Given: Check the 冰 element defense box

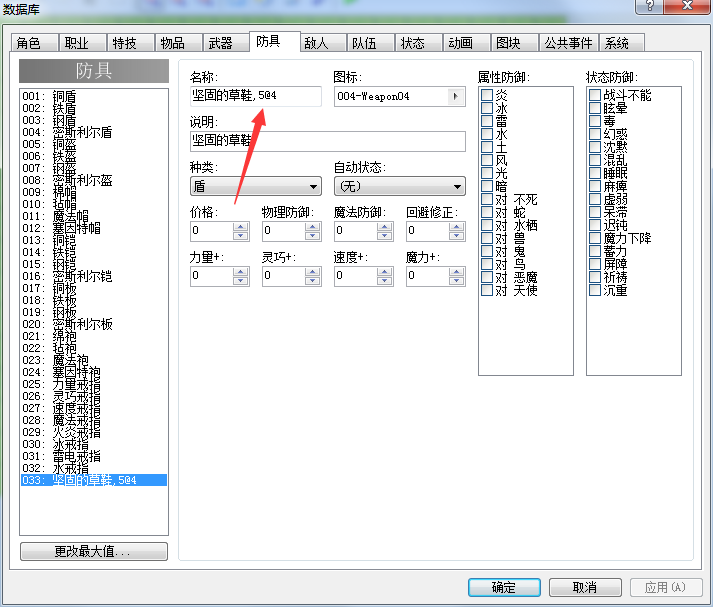Looking at the screenshot, I should pyautogui.click(x=487, y=108).
